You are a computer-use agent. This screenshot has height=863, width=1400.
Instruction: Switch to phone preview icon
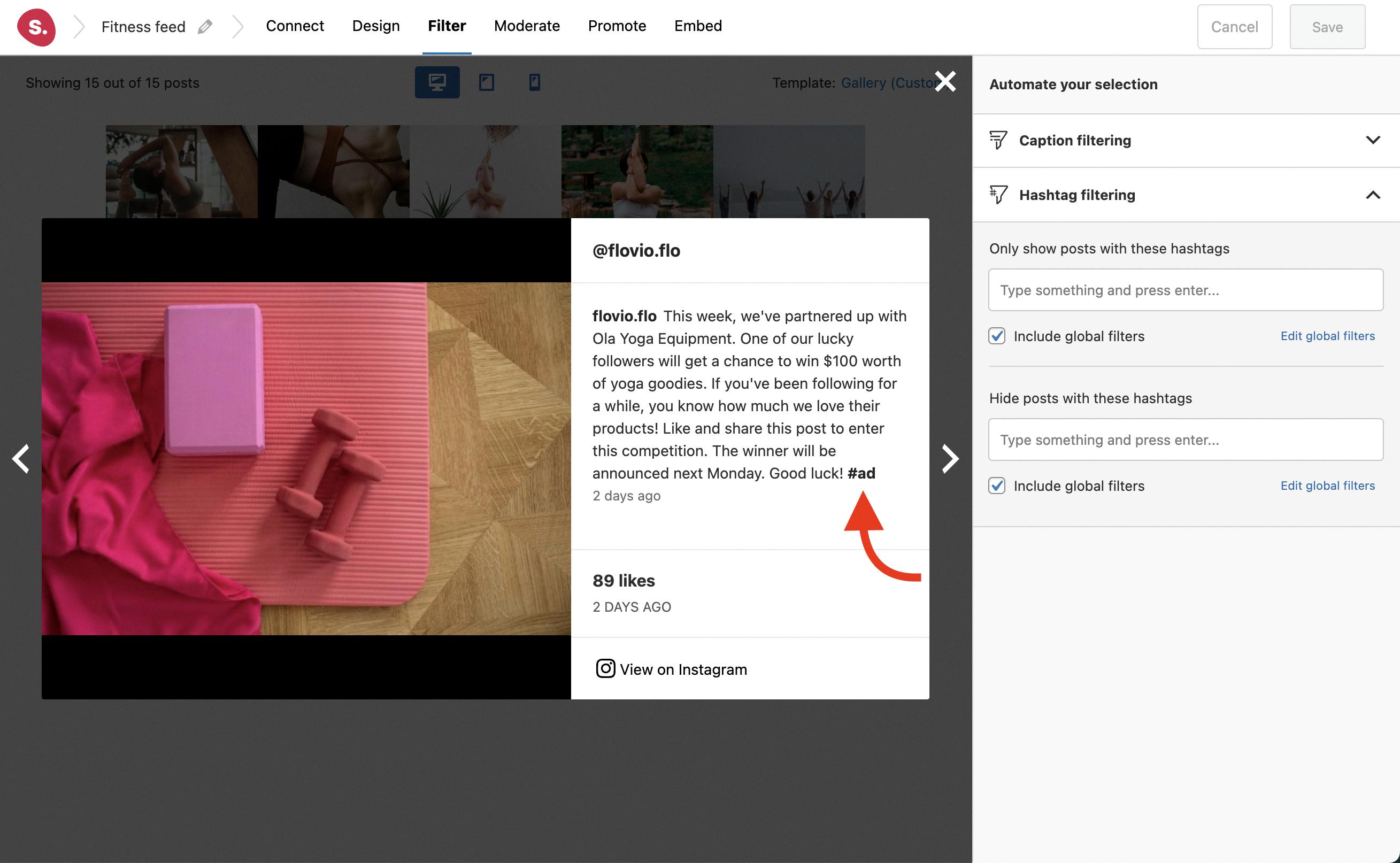click(x=534, y=82)
